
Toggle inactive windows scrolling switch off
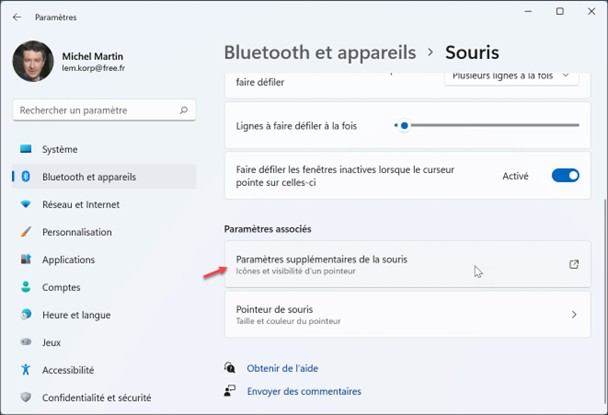pos(565,176)
